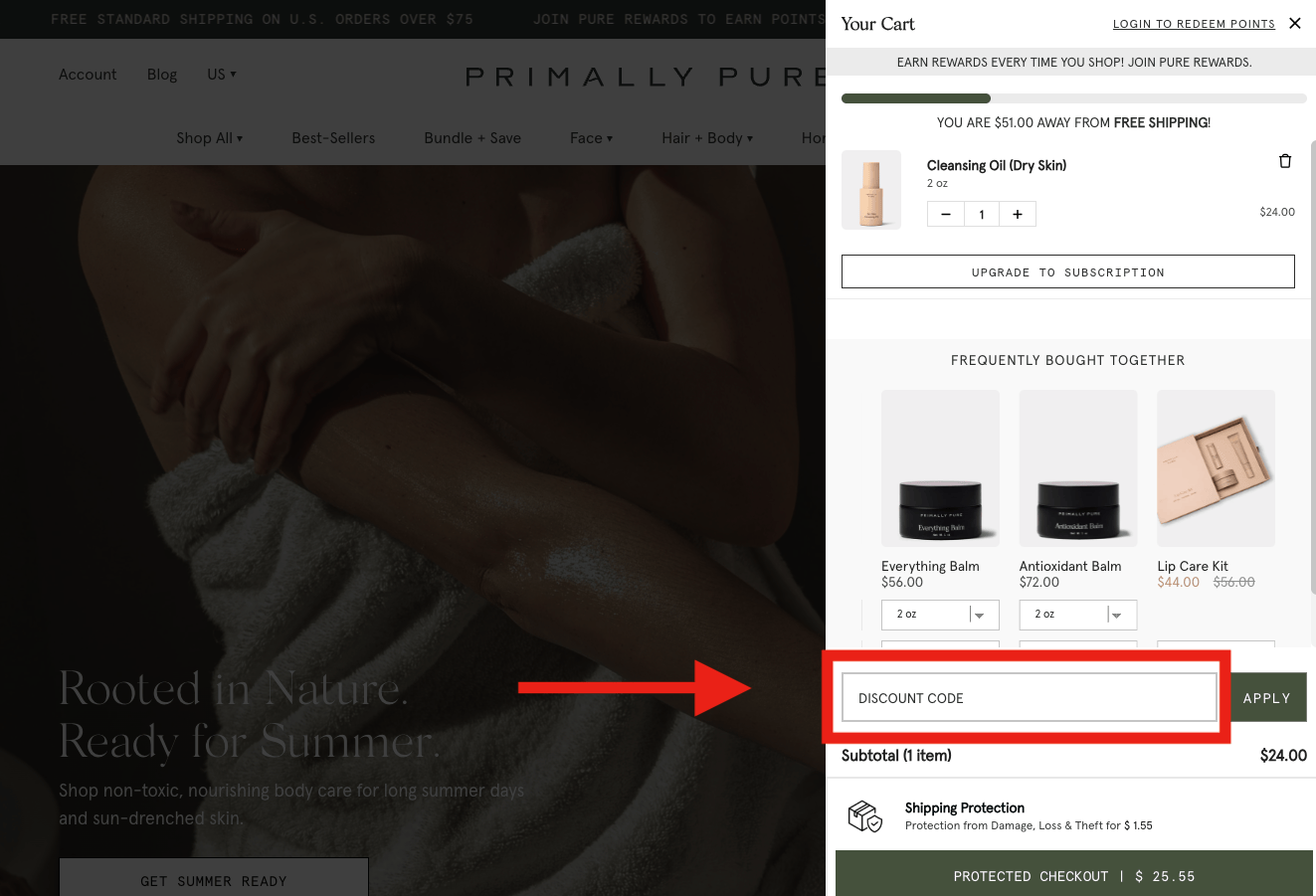
Task: Click the Shipping Protection package icon
Action: pyautogui.click(x=864, y=816)
